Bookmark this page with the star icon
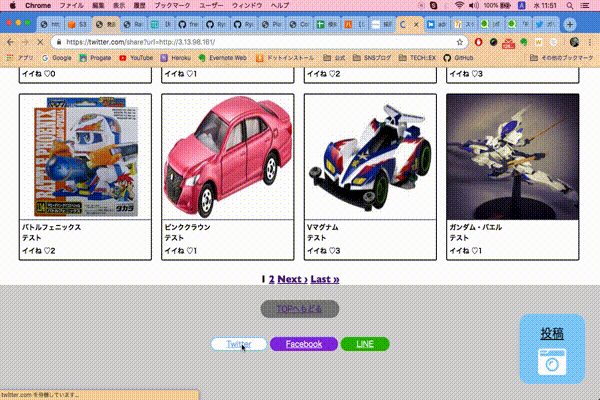Image resolution: width=600 pixels, height=400 pixels. (x=460, y=42)
